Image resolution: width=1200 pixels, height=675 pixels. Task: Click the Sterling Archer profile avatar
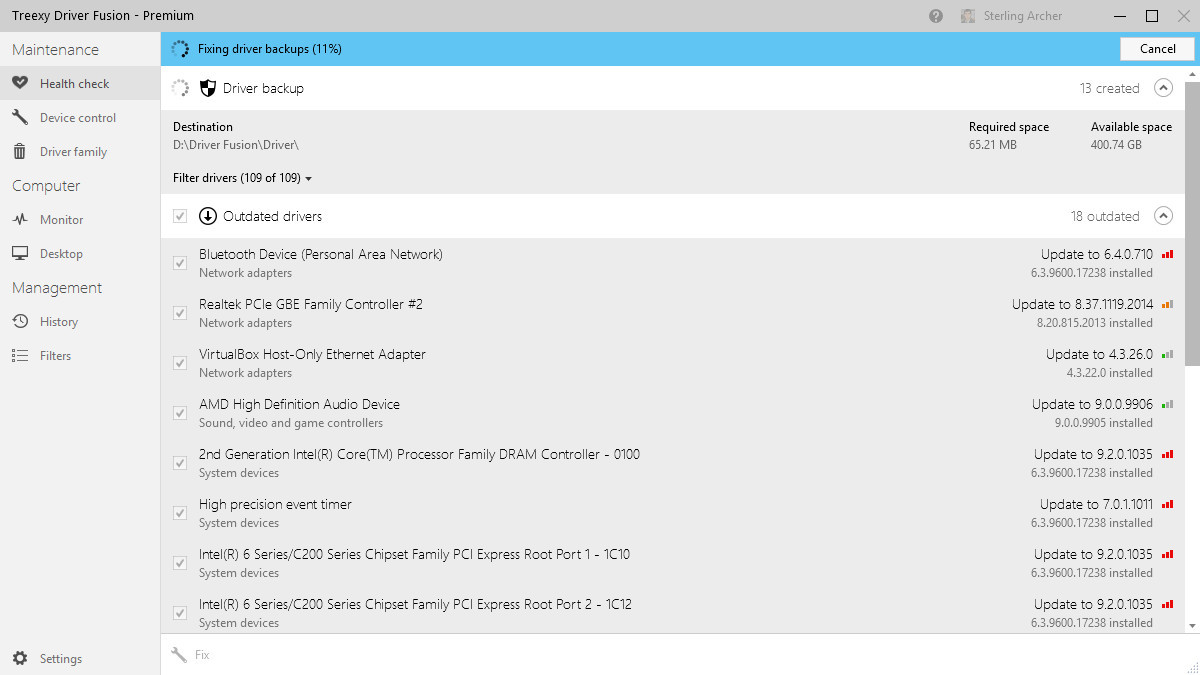pos(968,16)
